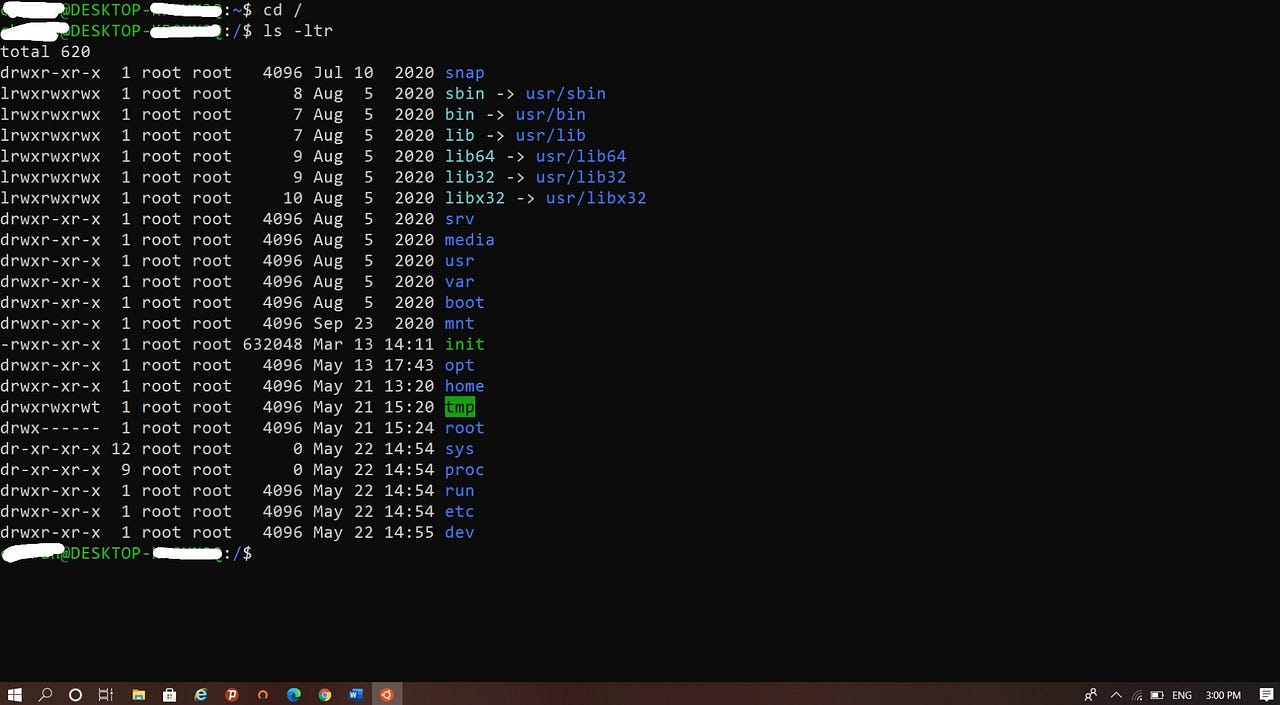Expand hidden system tray icons
Viewport: 1280px width, 705px height.
pyautogui.click(x=1116, y=694)
